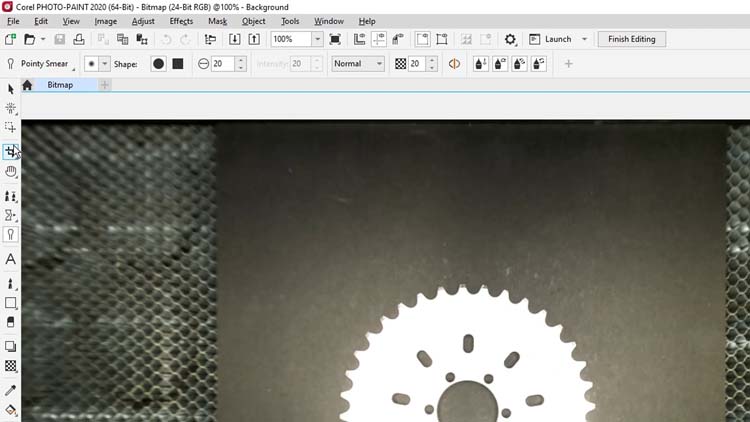
Task: Open the Image menu
Action: tap(105, 21)
